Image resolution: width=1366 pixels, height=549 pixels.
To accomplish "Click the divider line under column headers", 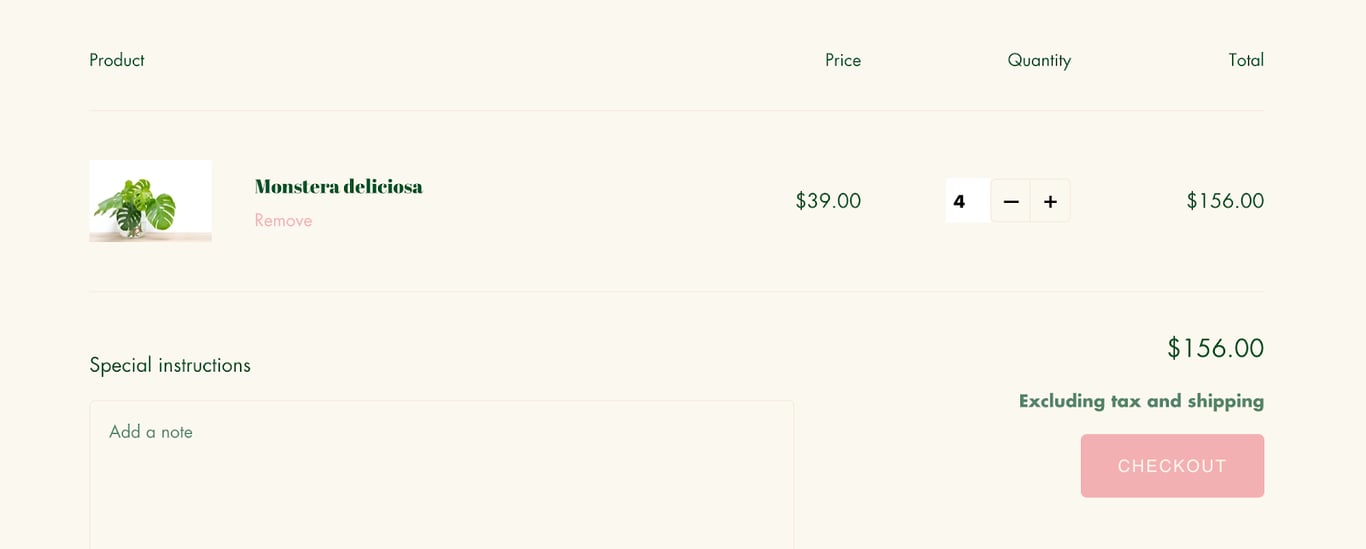I will click(676, 110).
